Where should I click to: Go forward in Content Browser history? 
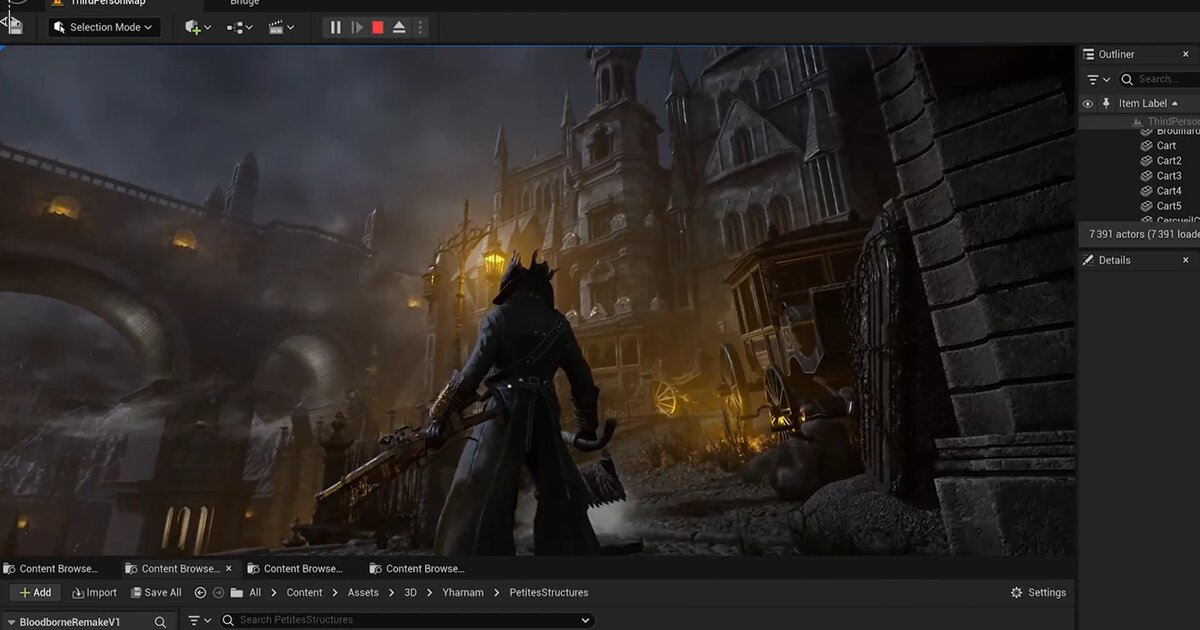point(218,592)
